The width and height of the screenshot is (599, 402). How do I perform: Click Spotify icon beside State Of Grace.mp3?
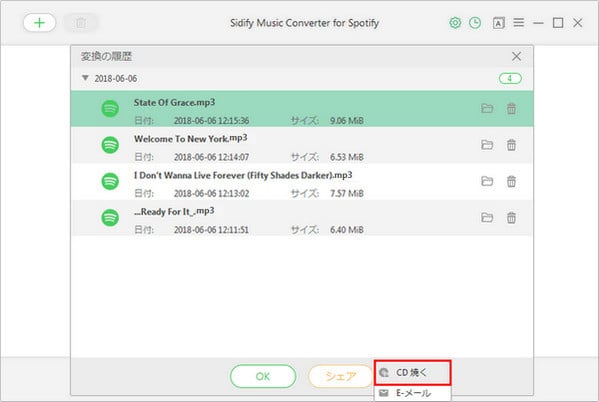point(110,109)
